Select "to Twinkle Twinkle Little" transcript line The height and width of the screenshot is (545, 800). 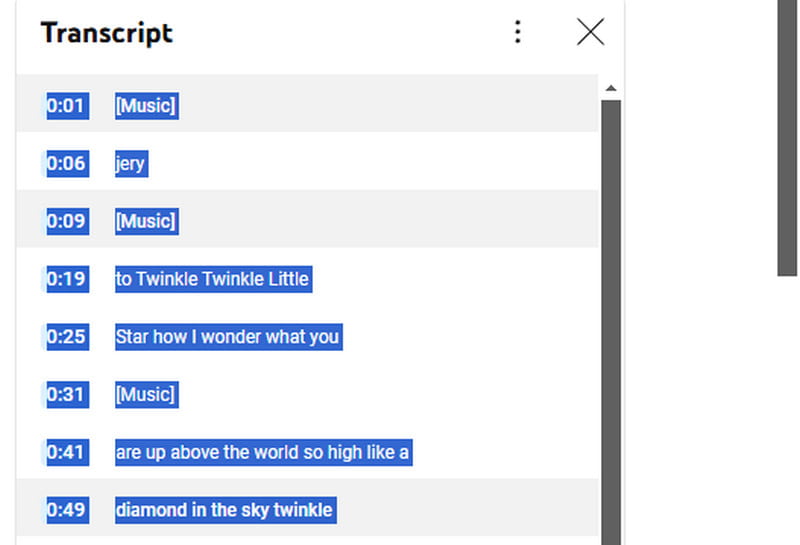coord(212,279)
